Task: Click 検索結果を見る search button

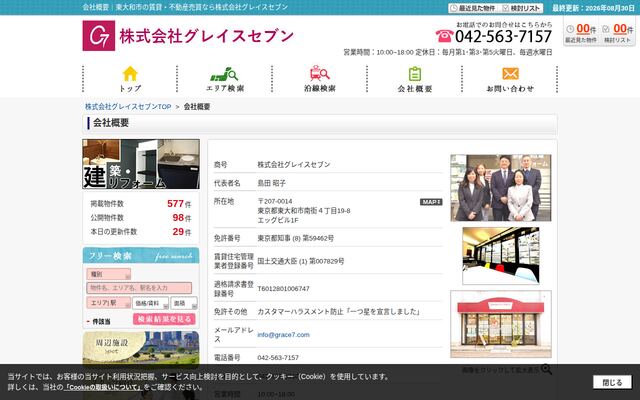Action: pyautogui.click(x=164, y=319)
